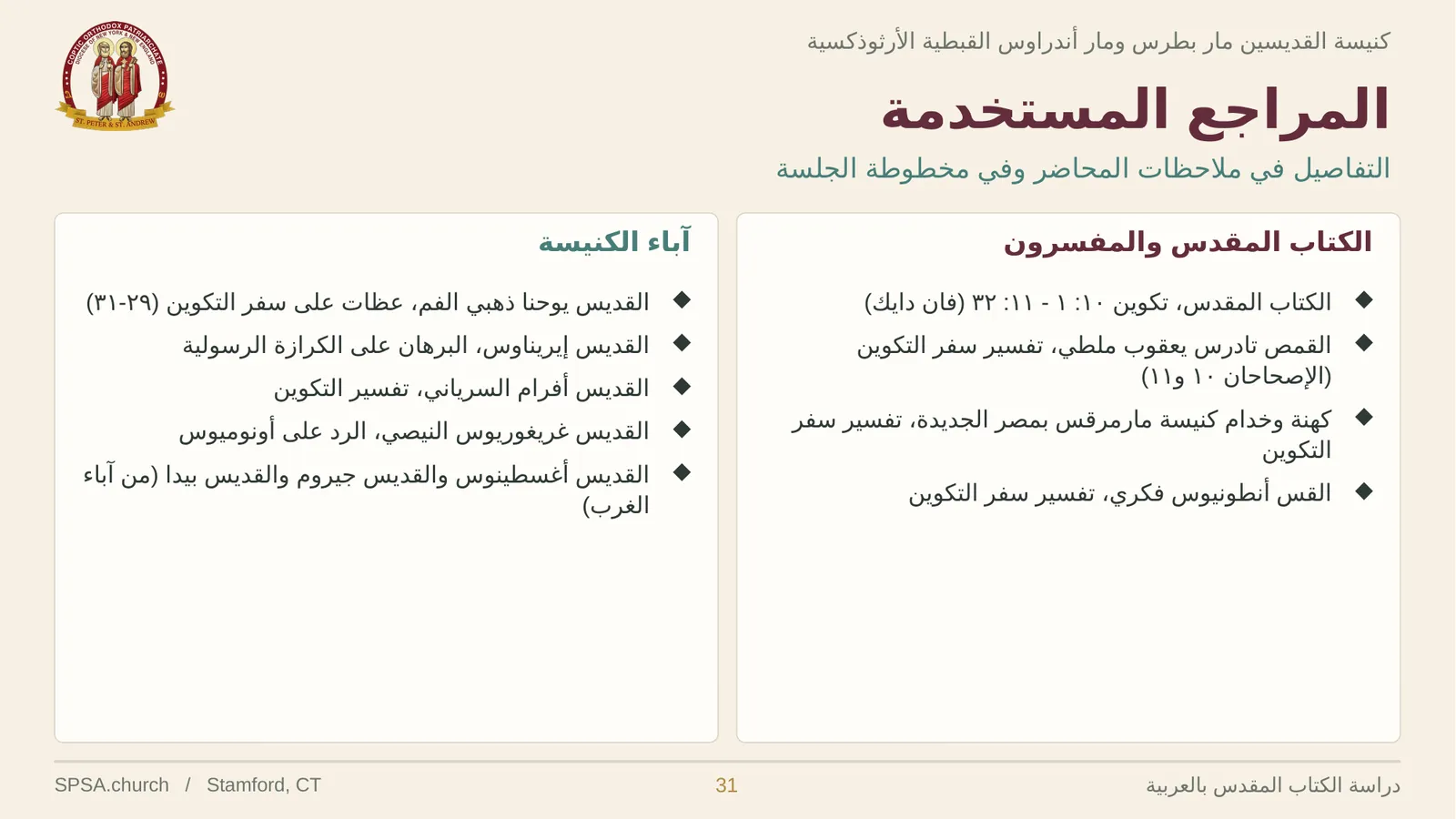Image resolution: width=1456 pixels, height=819 pixels.
Task: Click the reference 'الكتاب المقدس، تكوين ١٠: ١ - ١١: ٣٢ (فان دايك)'
Action: tap(1097, 303)
